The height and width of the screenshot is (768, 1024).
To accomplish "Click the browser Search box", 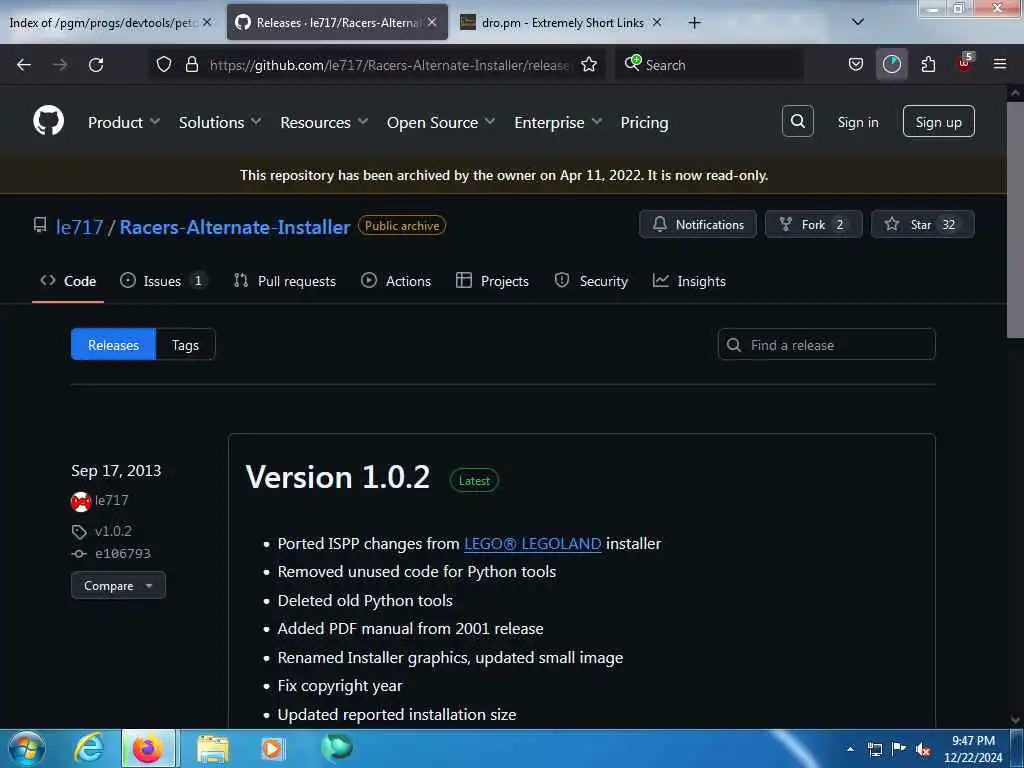I will [x=710, y=65].
